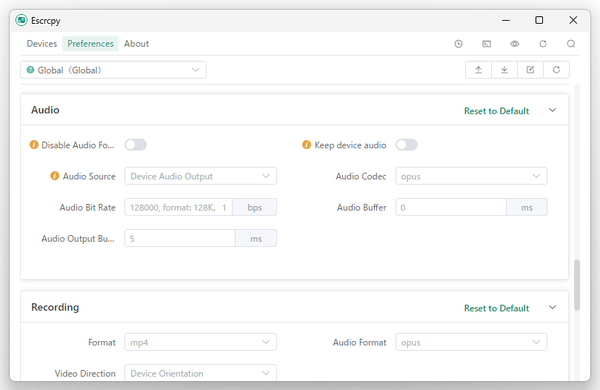600x390 pixels.
Task: Click the refresh icon in top toolbar
Action: [x=543, y=44]
